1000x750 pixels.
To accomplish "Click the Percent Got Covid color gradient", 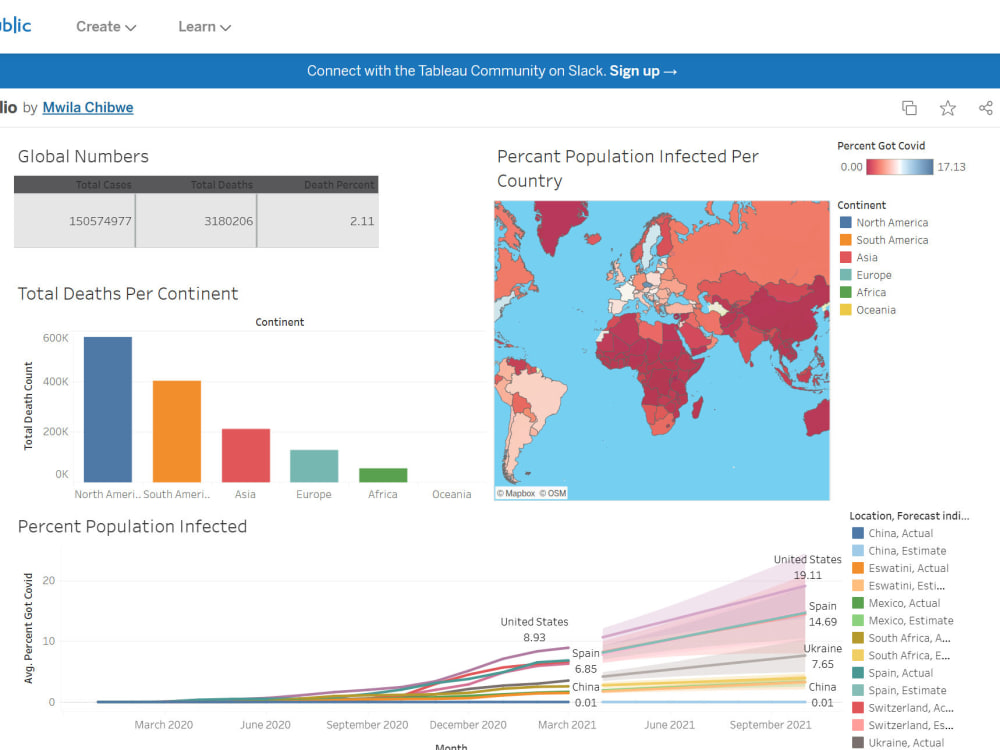I will point(899,167).
